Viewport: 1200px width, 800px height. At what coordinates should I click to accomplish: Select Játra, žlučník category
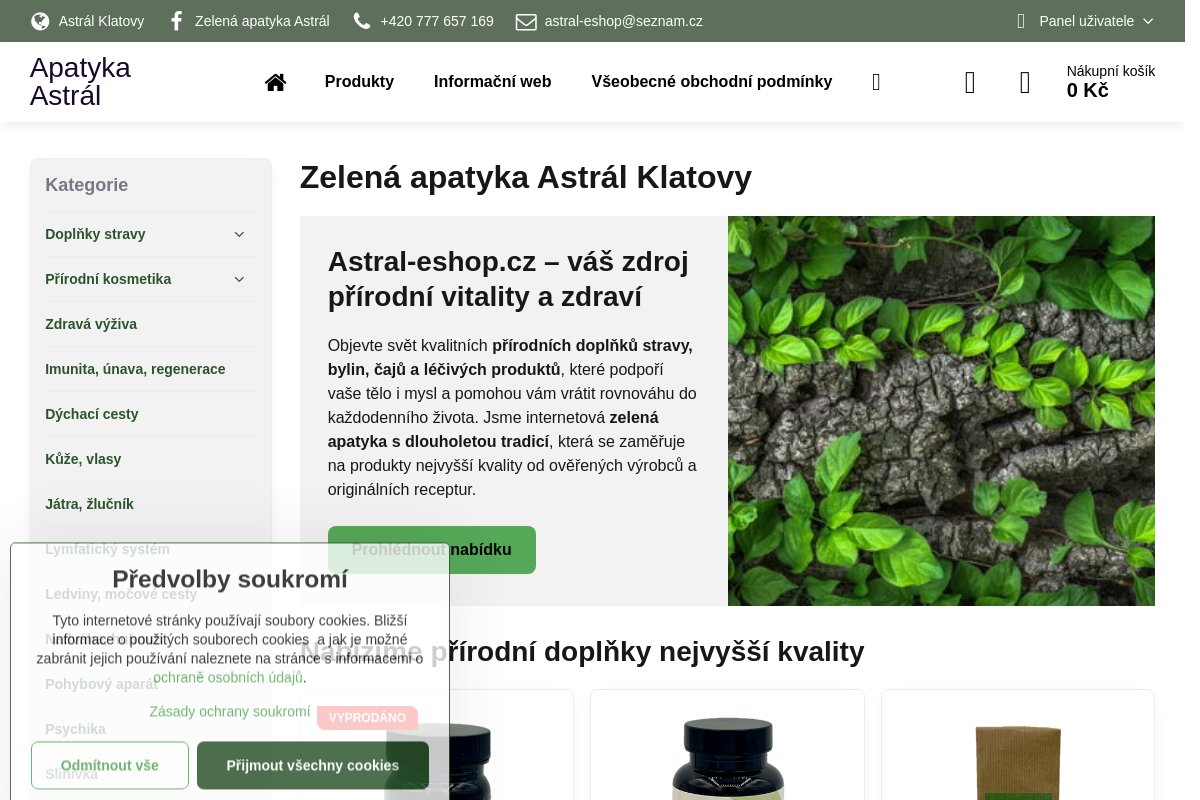pos(89,504)
